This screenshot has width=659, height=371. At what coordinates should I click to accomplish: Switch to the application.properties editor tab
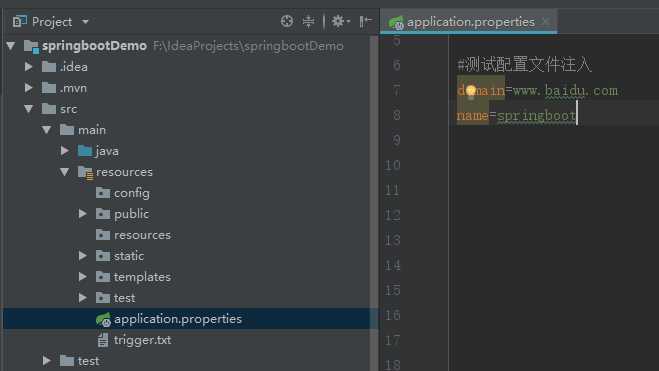[470, 22]
